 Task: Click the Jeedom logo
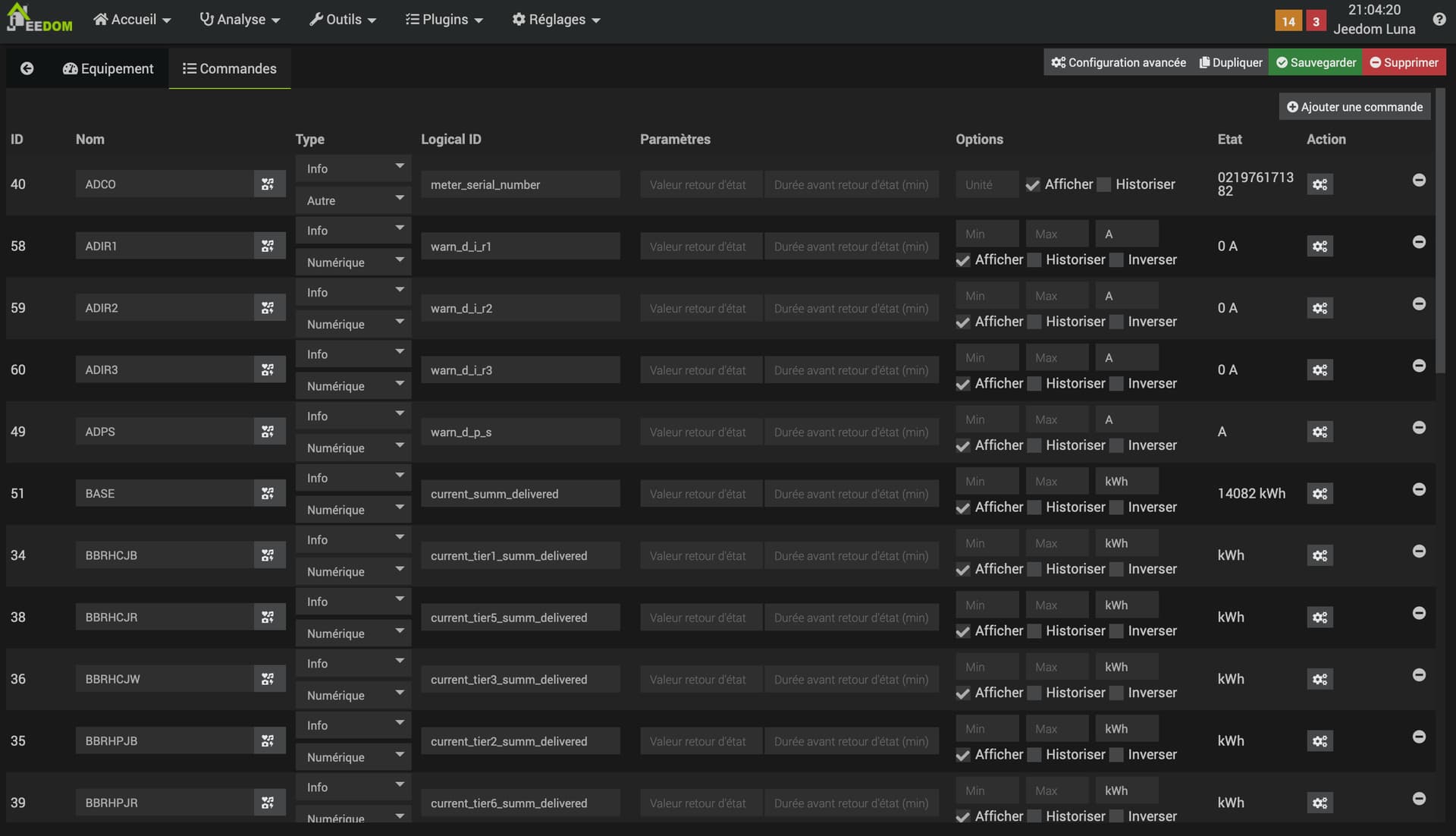point(39,19)
